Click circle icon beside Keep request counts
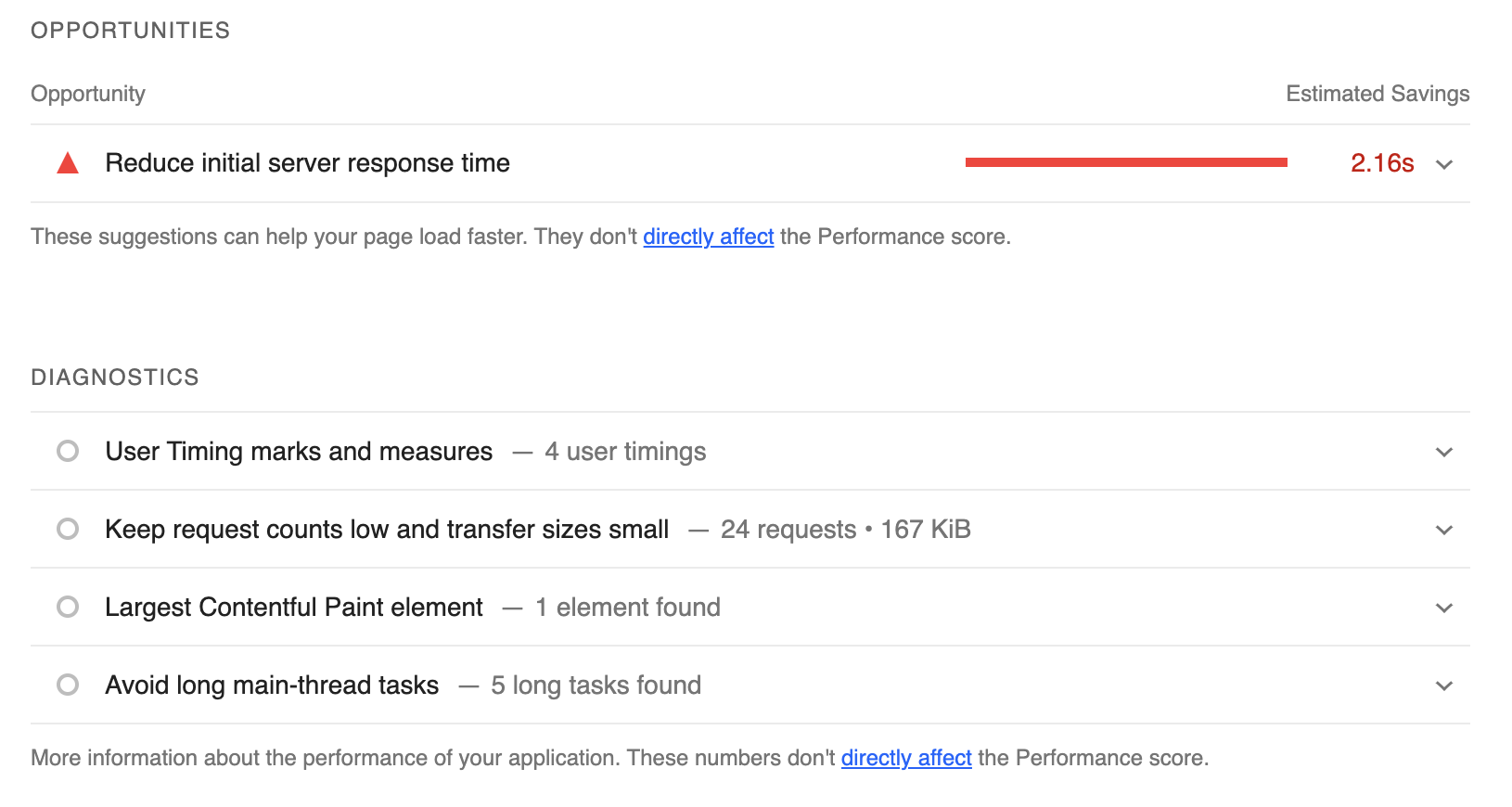 (x=68, y=529)
